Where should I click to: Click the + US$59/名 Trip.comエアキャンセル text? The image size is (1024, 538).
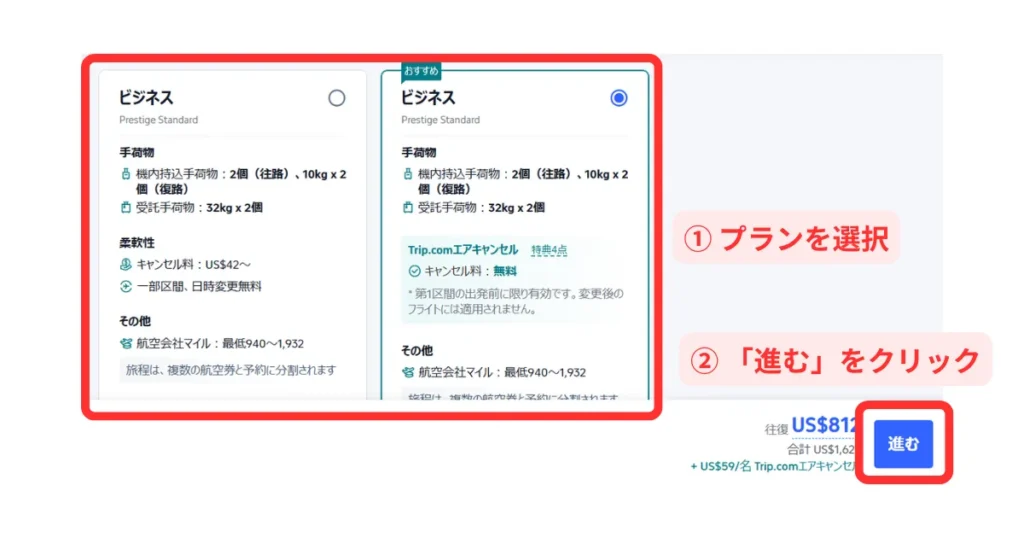coord(770,466)
